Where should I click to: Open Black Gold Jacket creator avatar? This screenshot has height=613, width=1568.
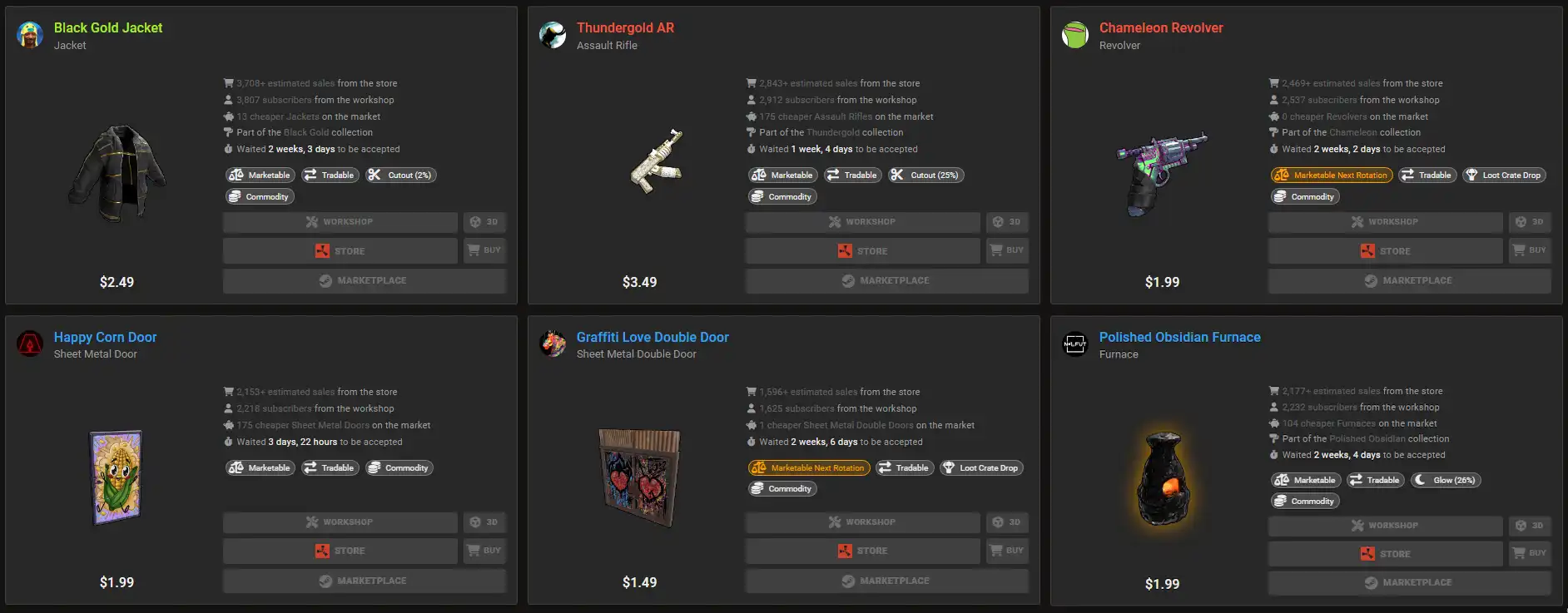click(x=30, y=35)
